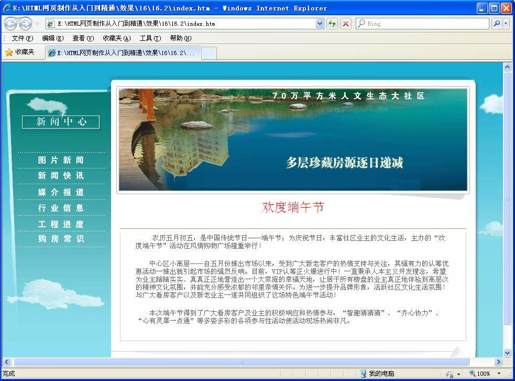Click the browser Forward arrow button
The width and height of the screenshot is (515, 381).
coord(25,24)
